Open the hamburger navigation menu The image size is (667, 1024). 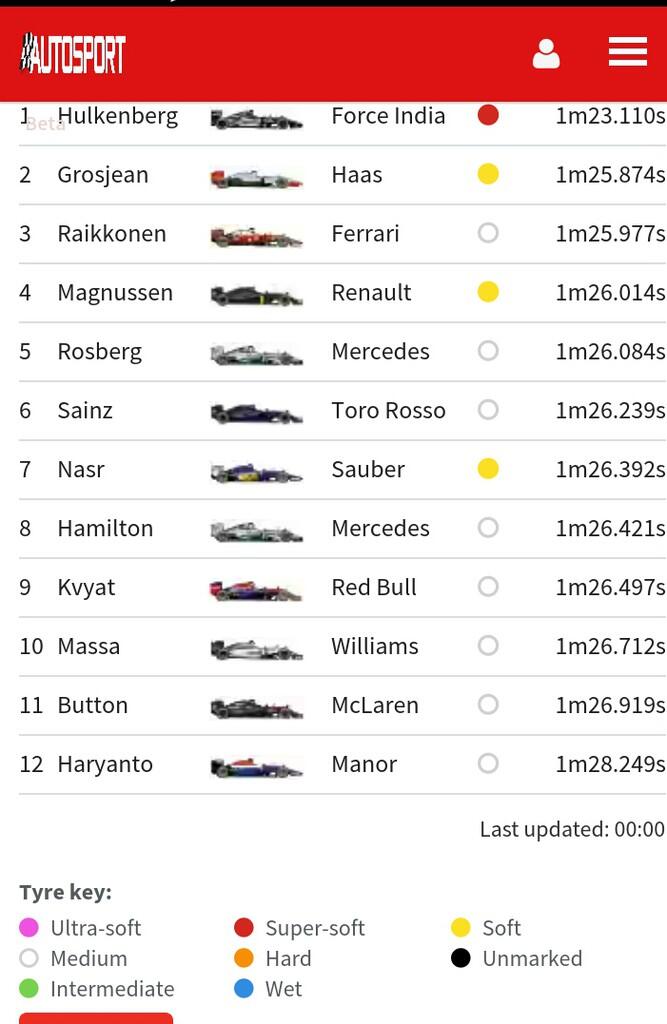click(x=627, y=52)
